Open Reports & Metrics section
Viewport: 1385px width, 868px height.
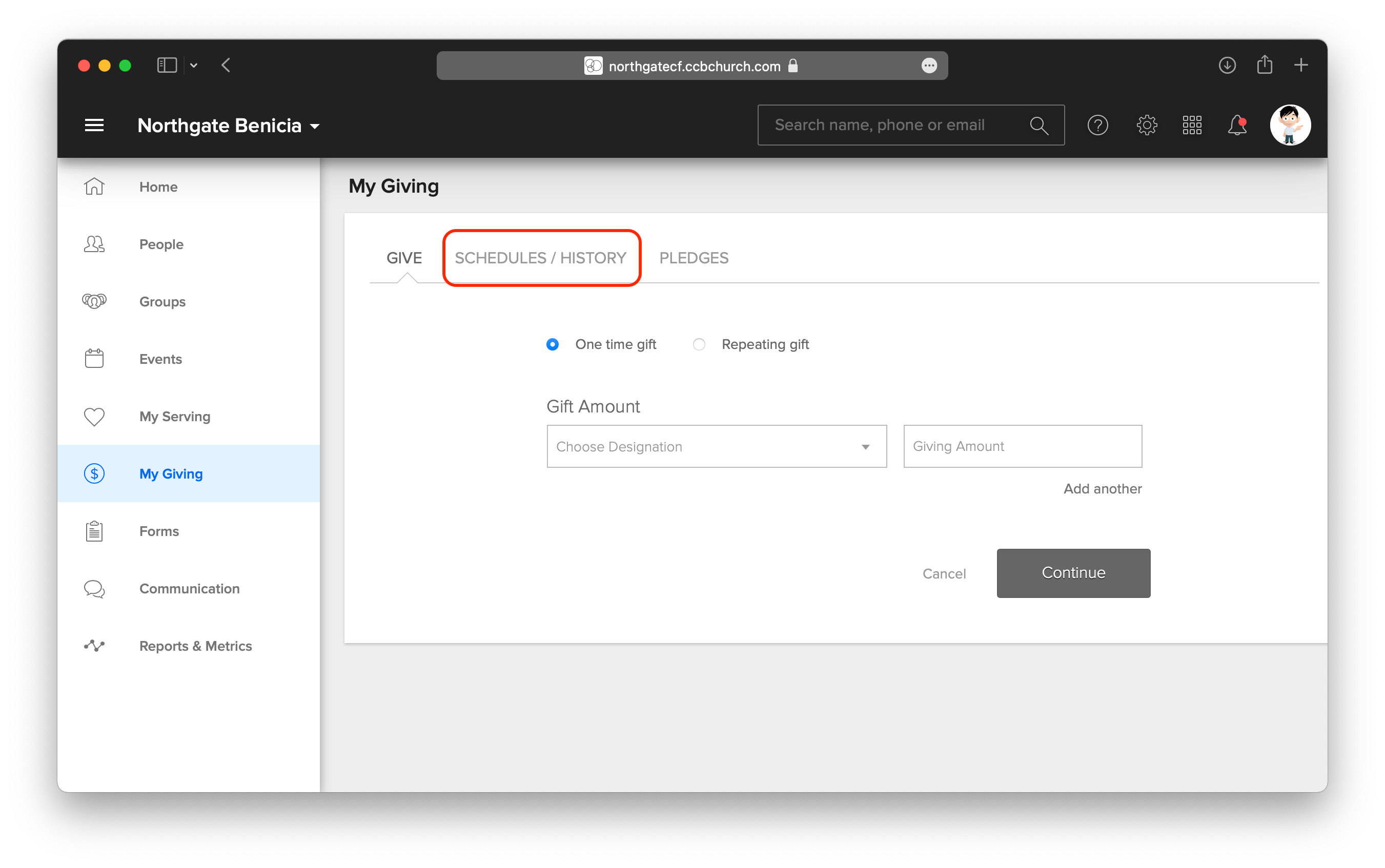pyautogui.click(x=197, y=645)
